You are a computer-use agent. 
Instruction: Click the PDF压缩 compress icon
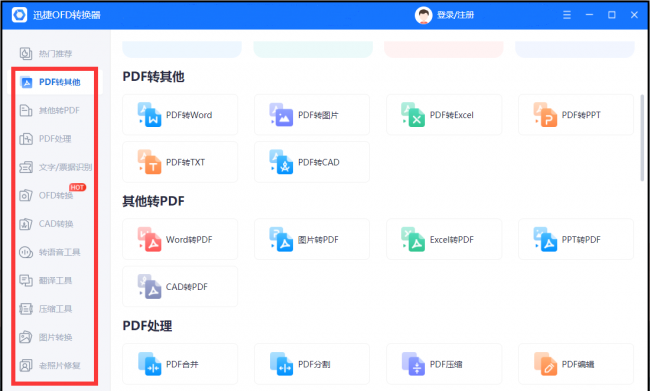click(413, 364)
